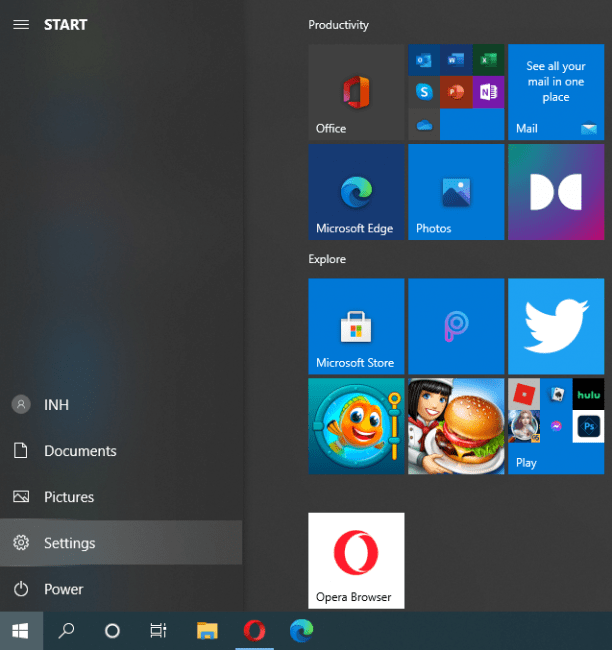Open the Twitter tile
This screenshot has height=650, width=612.
click(555, 327)
